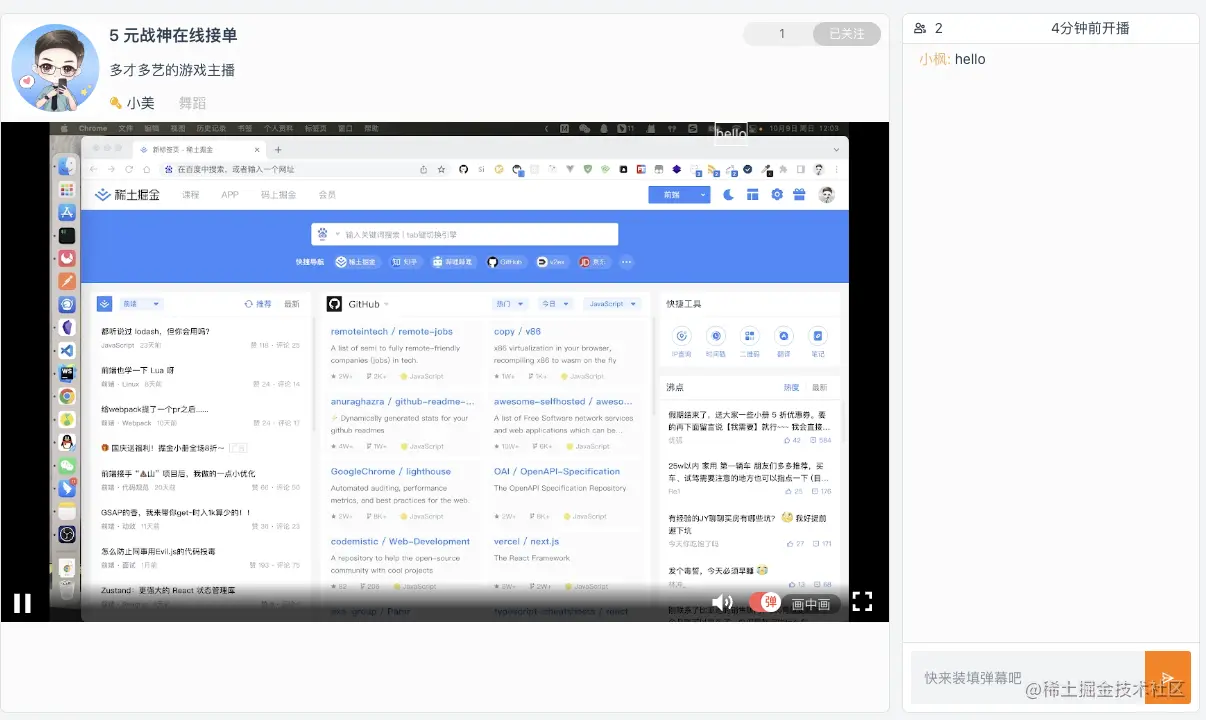Show more quick links via the ellipsis
Screen dimensions: 1206x720
tap(627, 262)
